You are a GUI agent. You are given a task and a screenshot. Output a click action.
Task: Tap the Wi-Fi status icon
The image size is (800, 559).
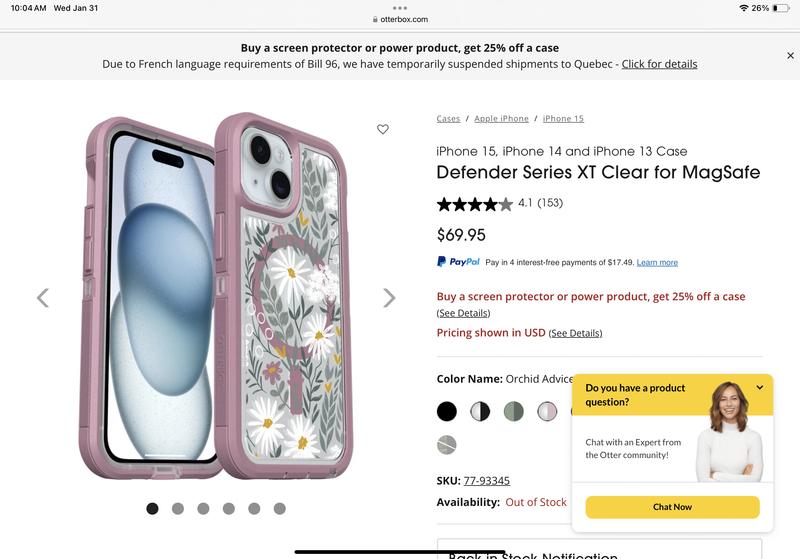click(744, 8)
